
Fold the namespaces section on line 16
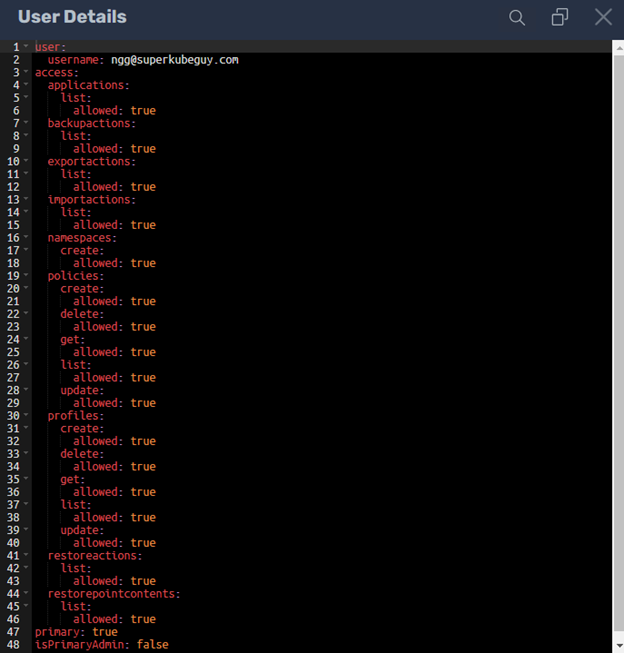tap(26, 237)
